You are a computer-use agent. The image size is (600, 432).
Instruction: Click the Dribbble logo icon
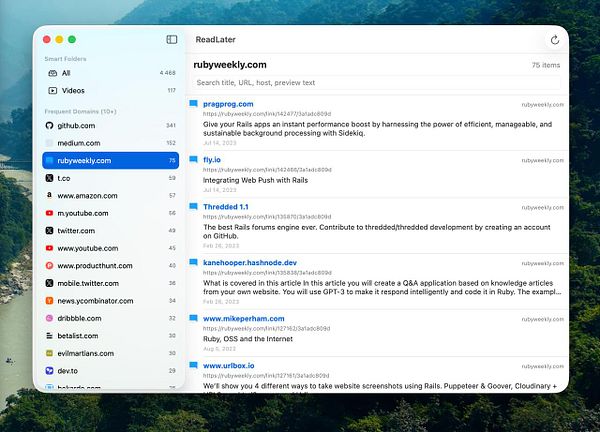pos(49,318)
